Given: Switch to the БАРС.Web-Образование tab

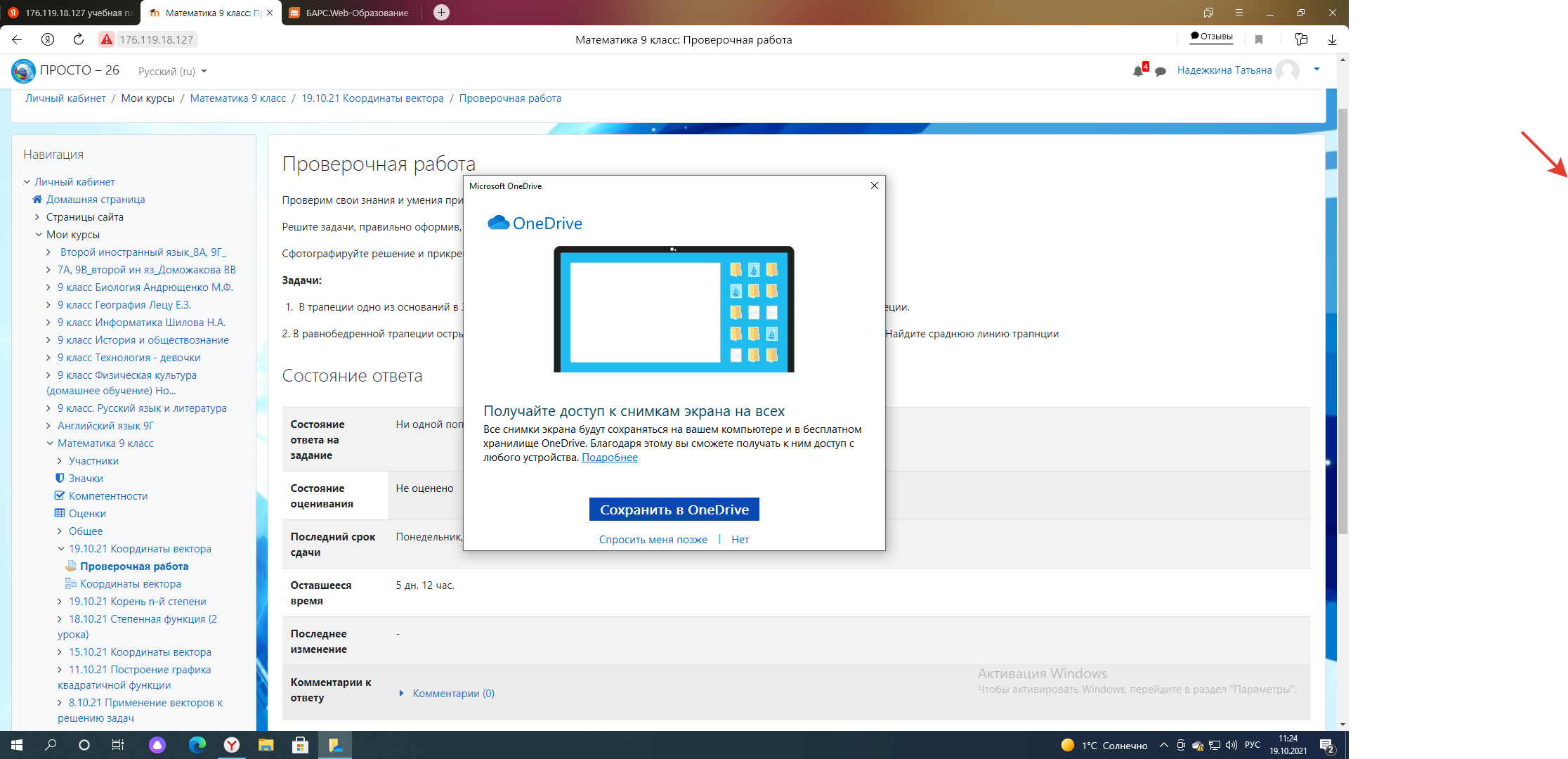Looking at the screenshot, I should [351, 13].
